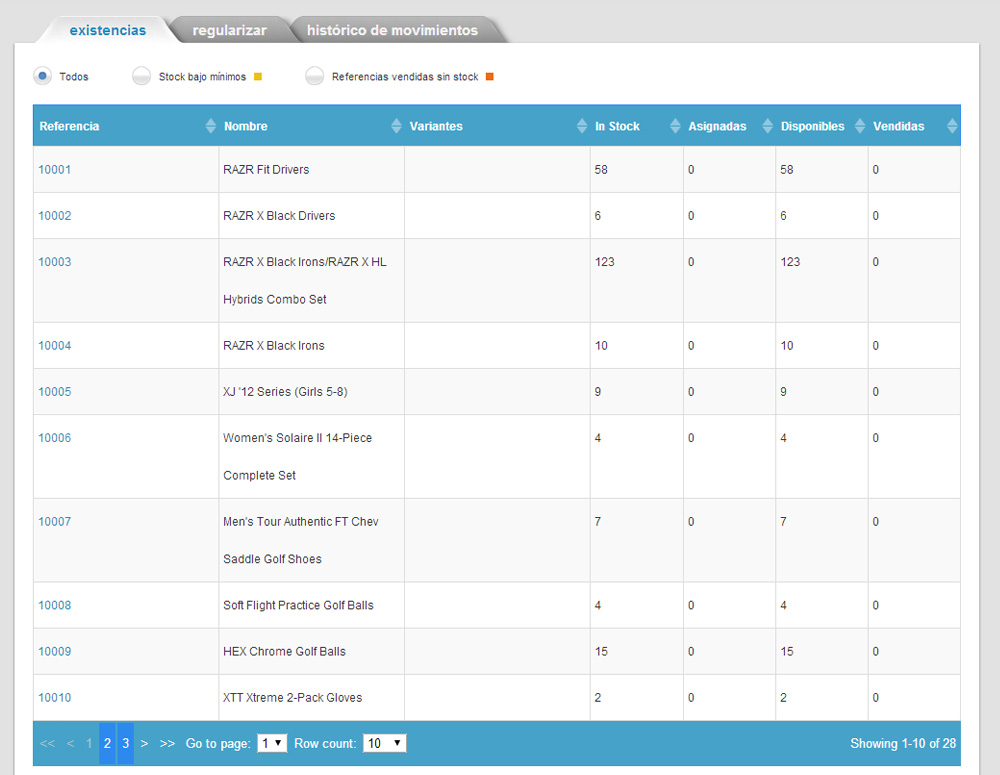Sort table by Referencia column arrows

coord(210,126)
